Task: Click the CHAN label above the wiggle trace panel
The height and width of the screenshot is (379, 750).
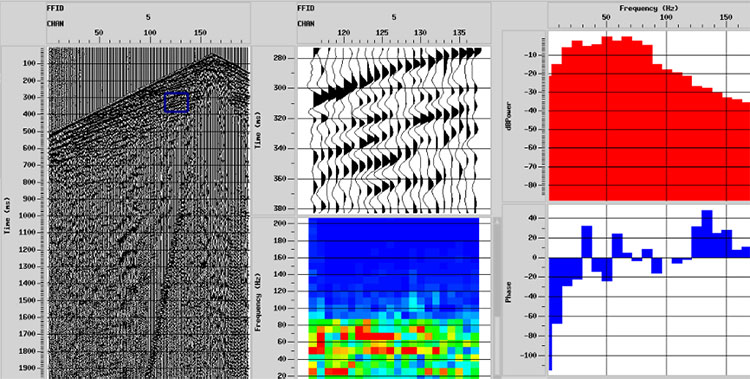Action: [306, 23]
